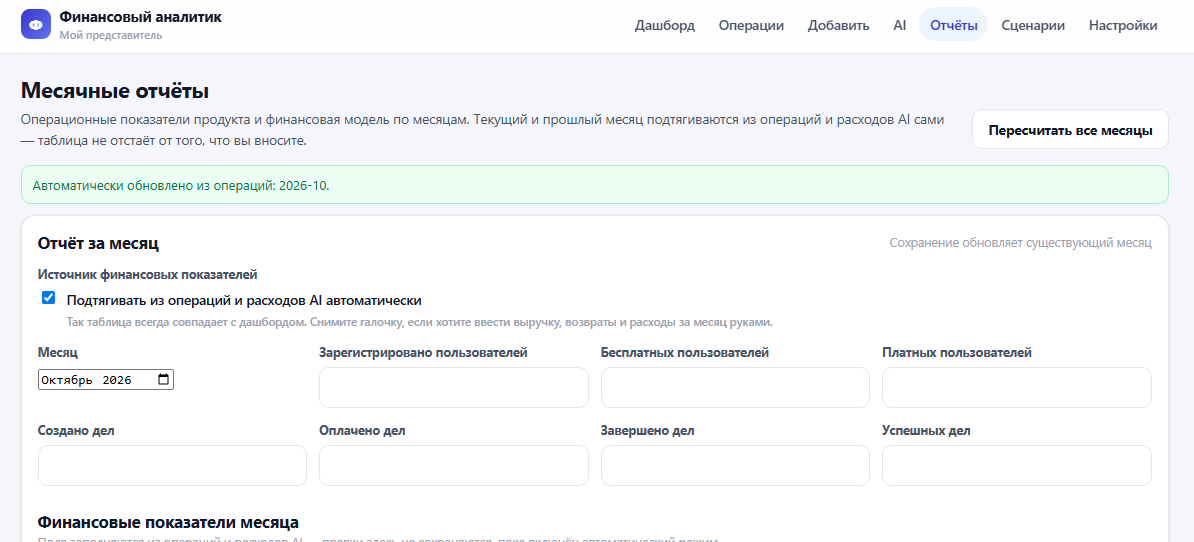This screenshot has height=542, width=1194.
Task: Open the Дашборд tab
Action: coord(665,25)
